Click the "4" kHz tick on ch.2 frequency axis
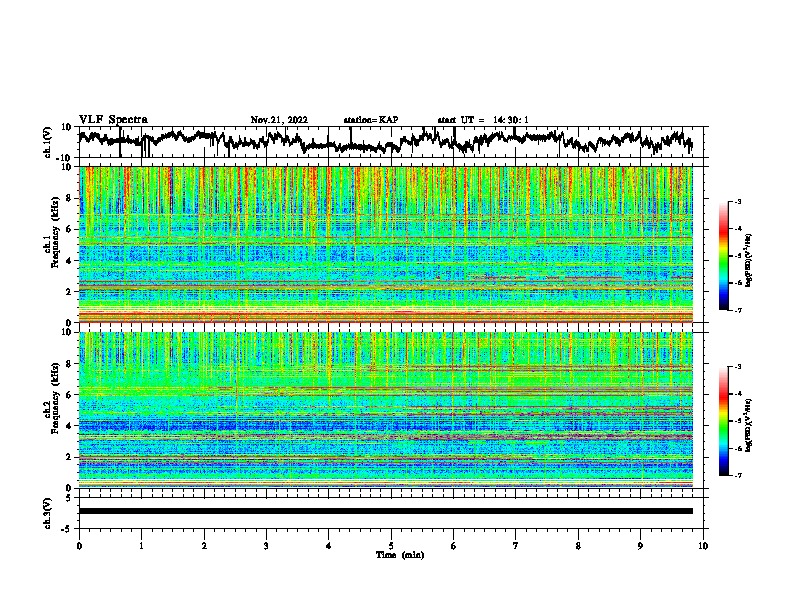792x612 pixels. tap(71, 426)
